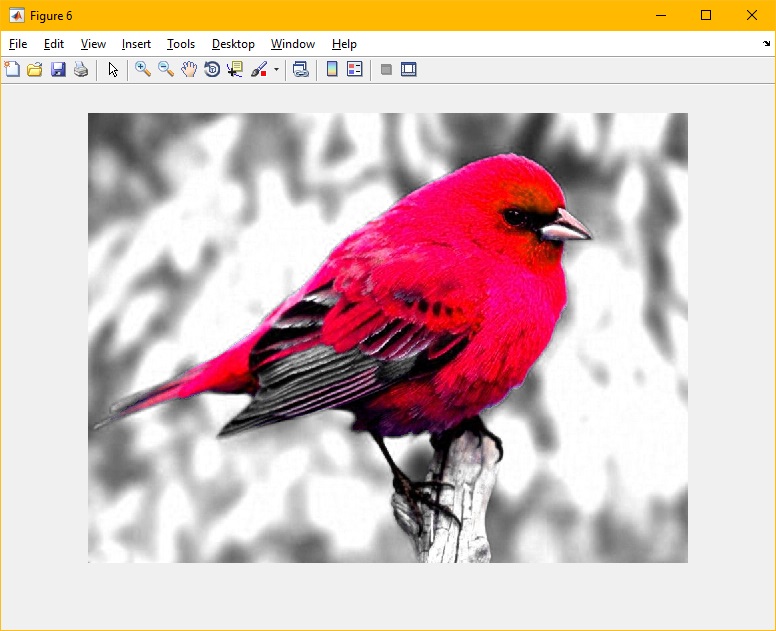
Task: Open the Tools menu
Action: 181,44
